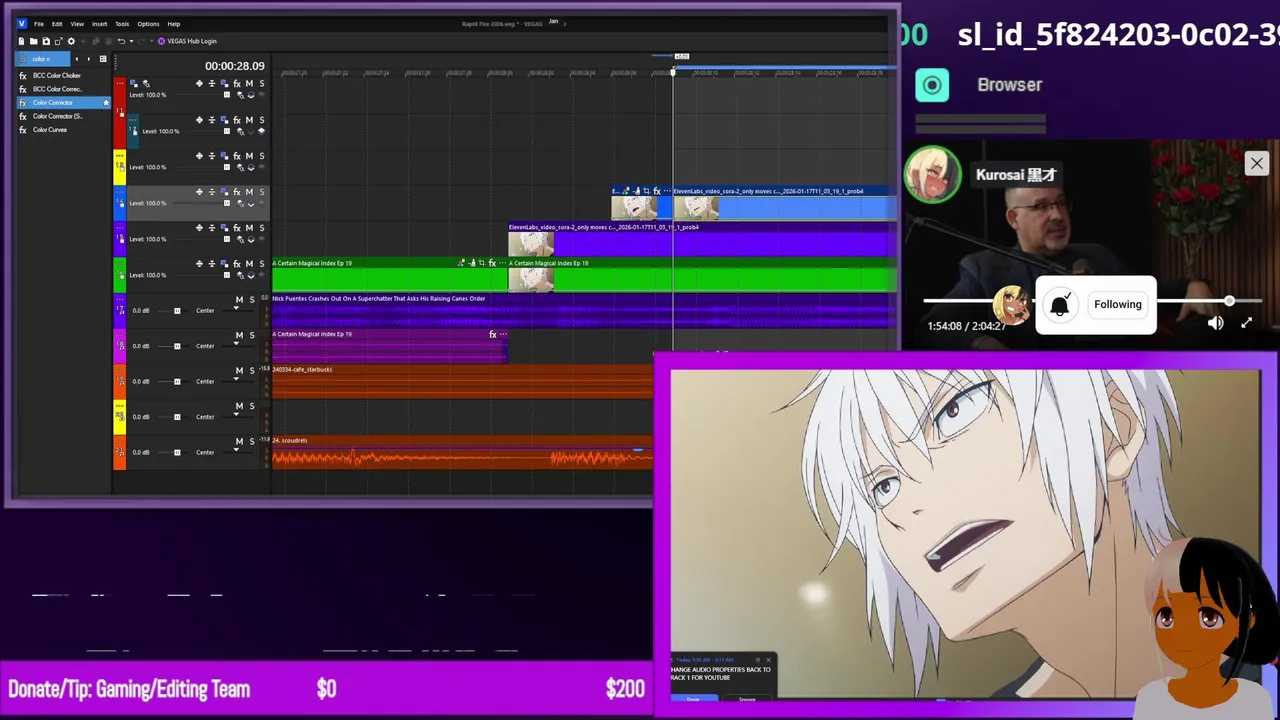Open pan/crop on green Magical Index clip
1280x720 pixels.
coord(481,263)
